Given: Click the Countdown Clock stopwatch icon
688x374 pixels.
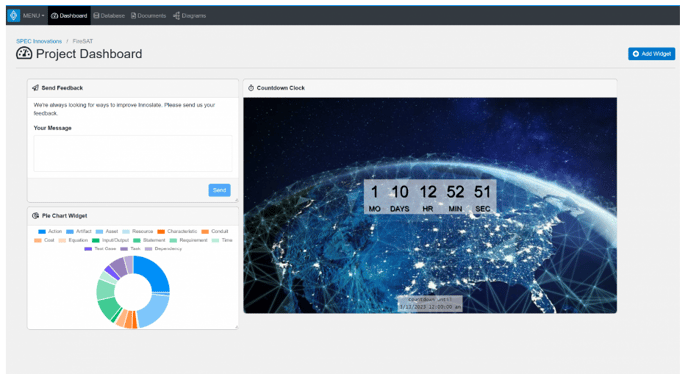Looking at the screenshot, I should [251, 88].
